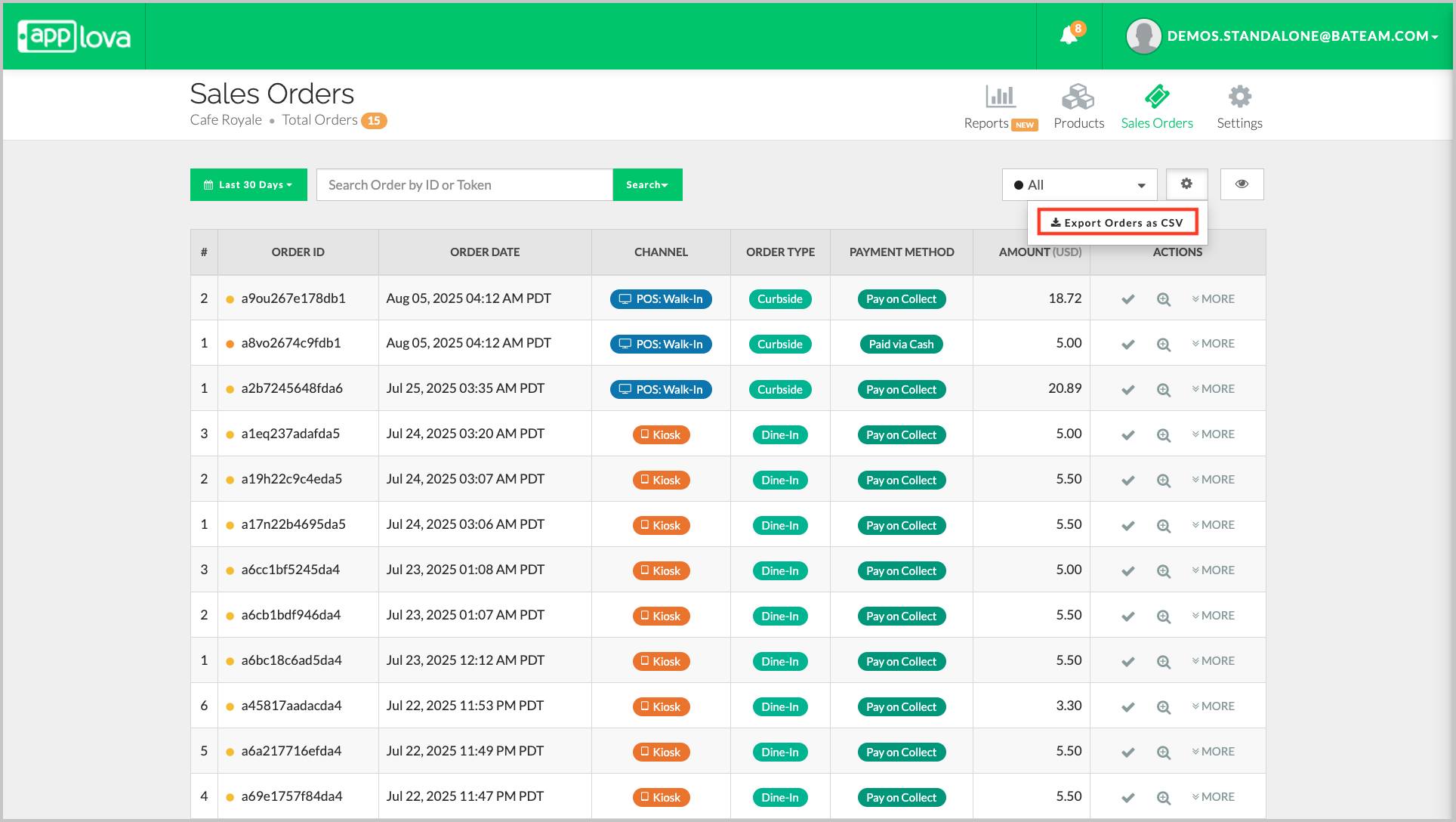This screenshot has height=822, width=1456.
Task: Select Export Orders as CSV
Action: click(1117, 223)
